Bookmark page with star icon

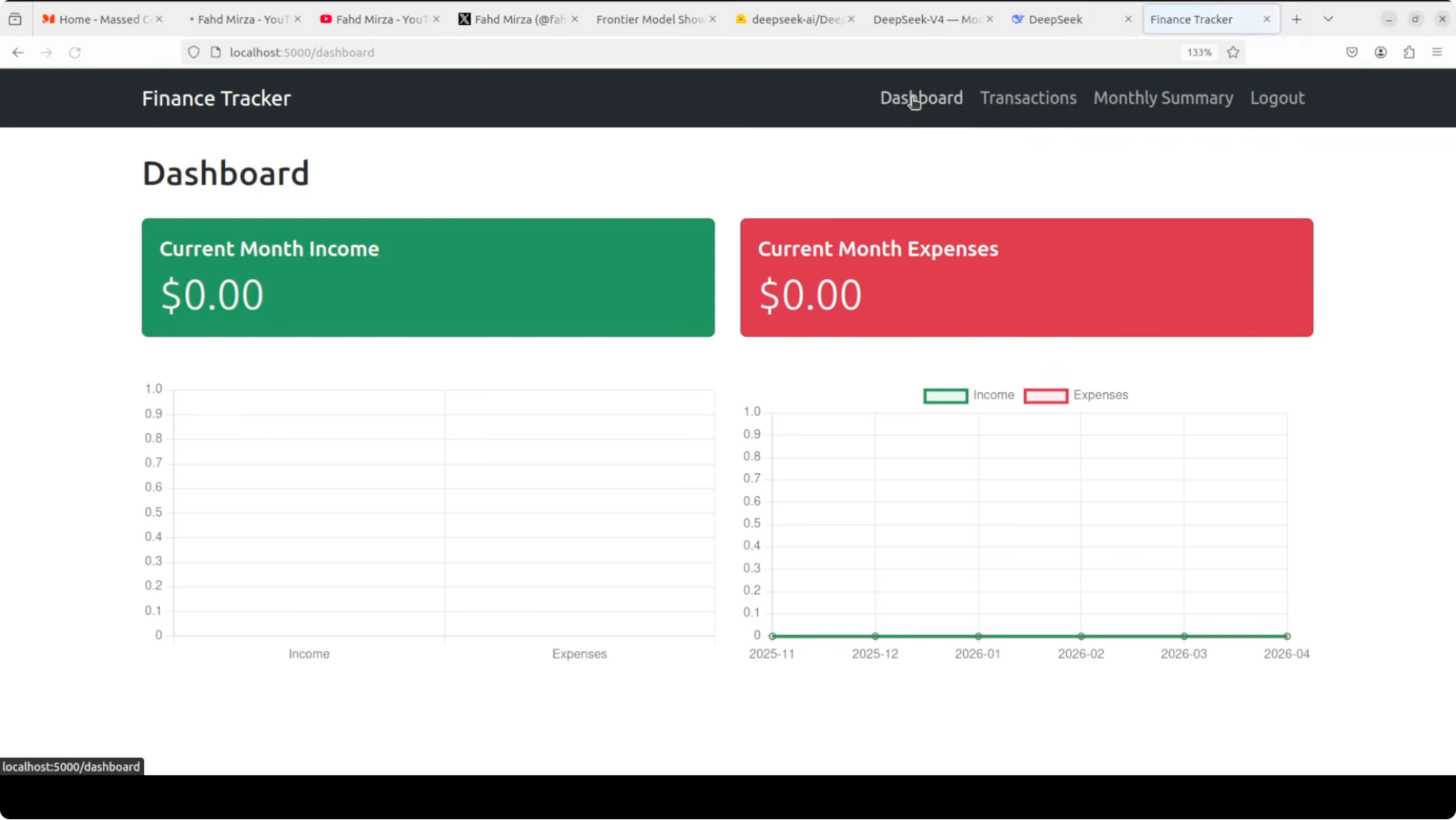click(1233, 53)
